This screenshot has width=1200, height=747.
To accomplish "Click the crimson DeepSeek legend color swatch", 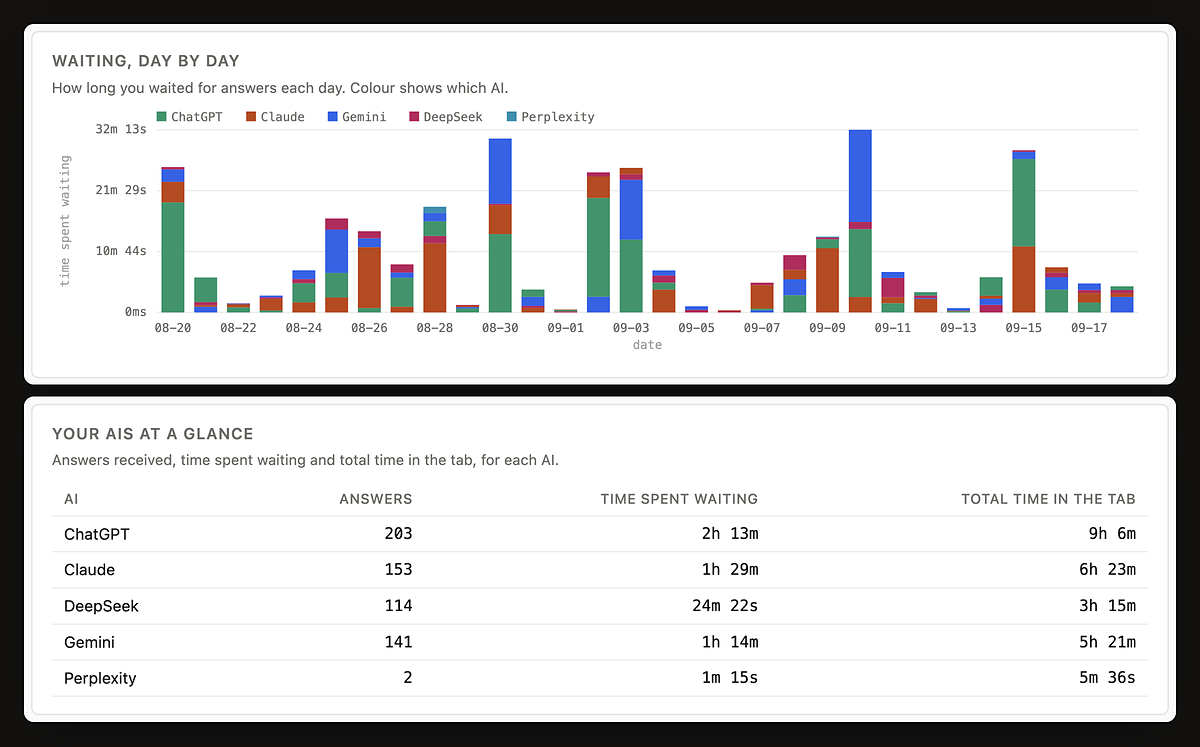I will 413,117.
